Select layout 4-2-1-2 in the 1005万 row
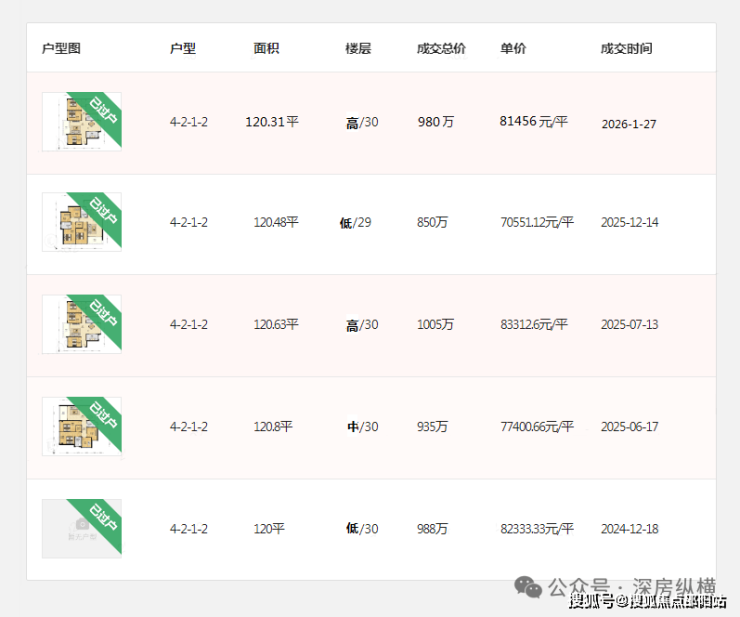Image resolution: width=740 pixels, height=617 pixels. coord(189,324)
